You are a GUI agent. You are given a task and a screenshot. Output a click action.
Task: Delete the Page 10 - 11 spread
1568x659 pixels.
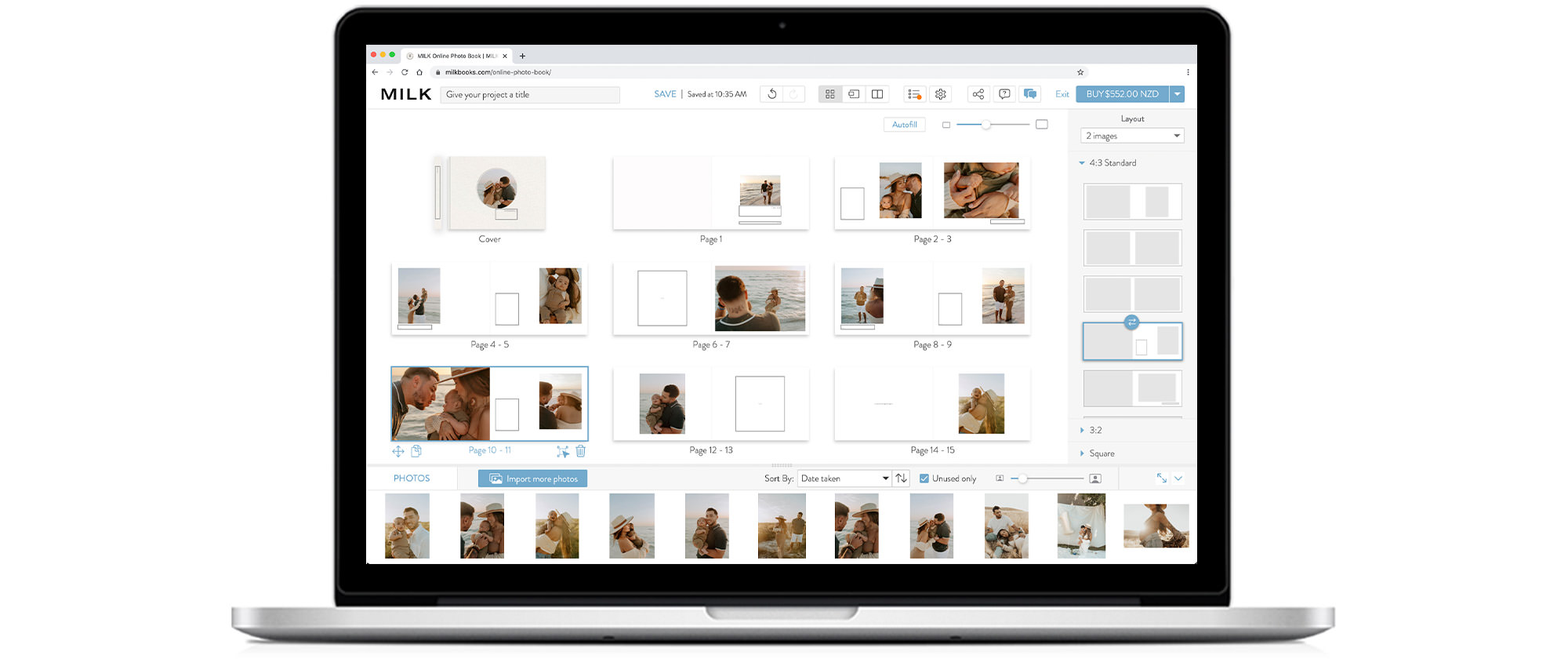[581, 451]
